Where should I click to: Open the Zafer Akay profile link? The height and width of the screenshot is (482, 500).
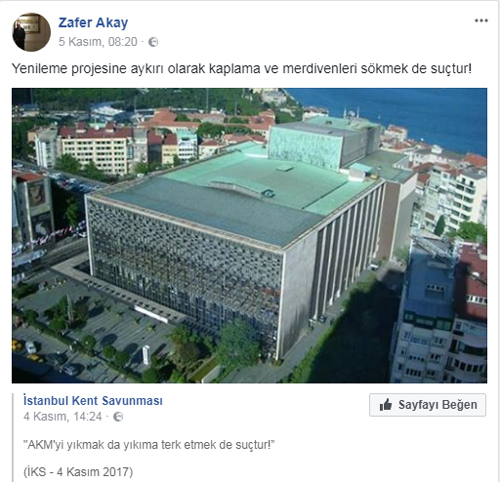click(93, 23)
